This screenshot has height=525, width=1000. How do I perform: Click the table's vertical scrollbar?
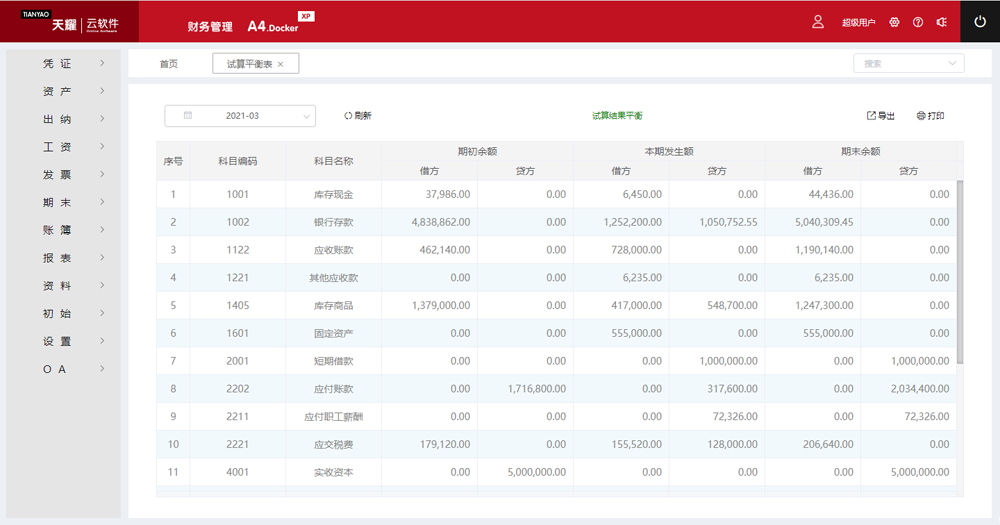click(960, 270)
